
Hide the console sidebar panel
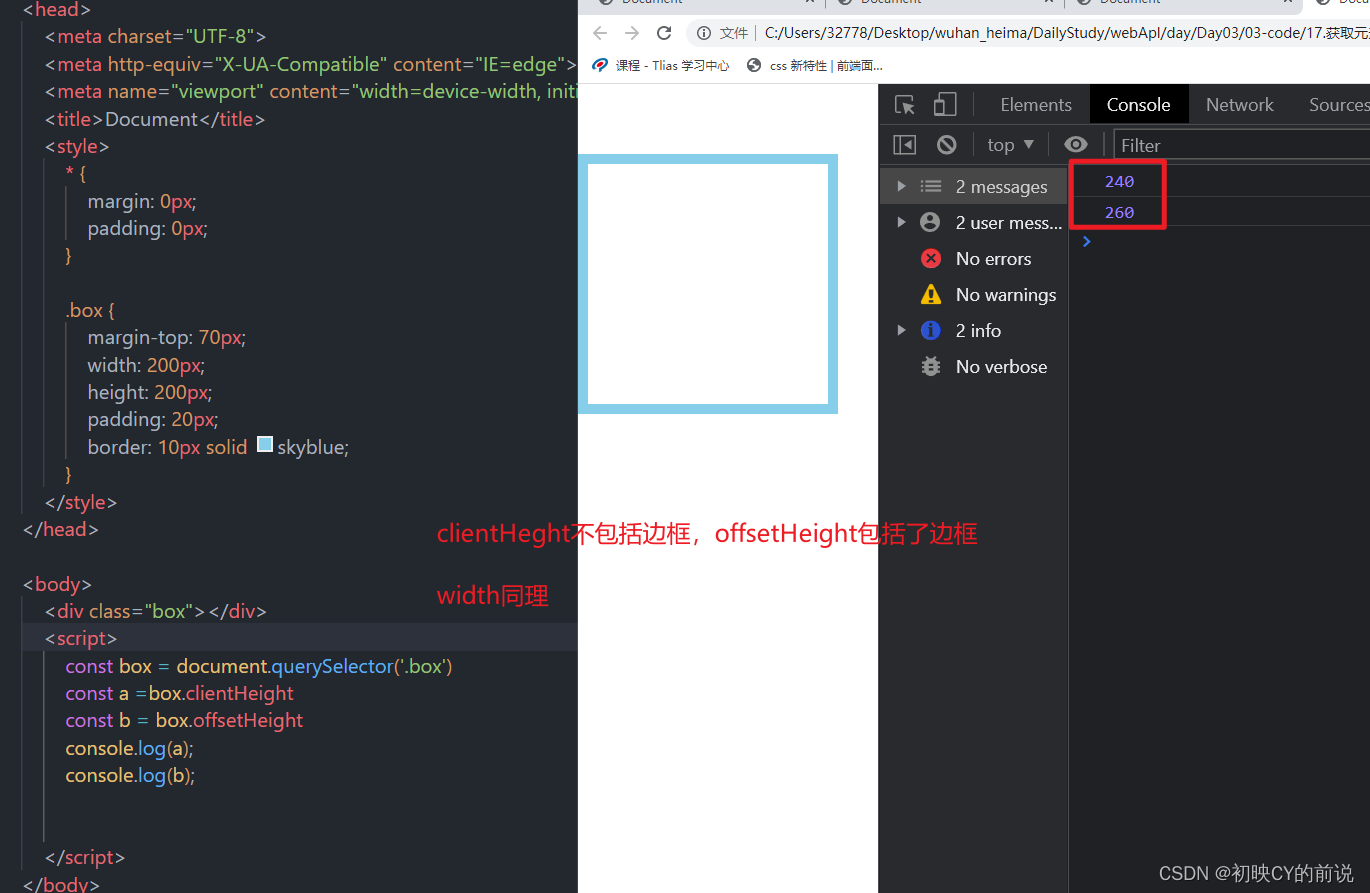904,144
